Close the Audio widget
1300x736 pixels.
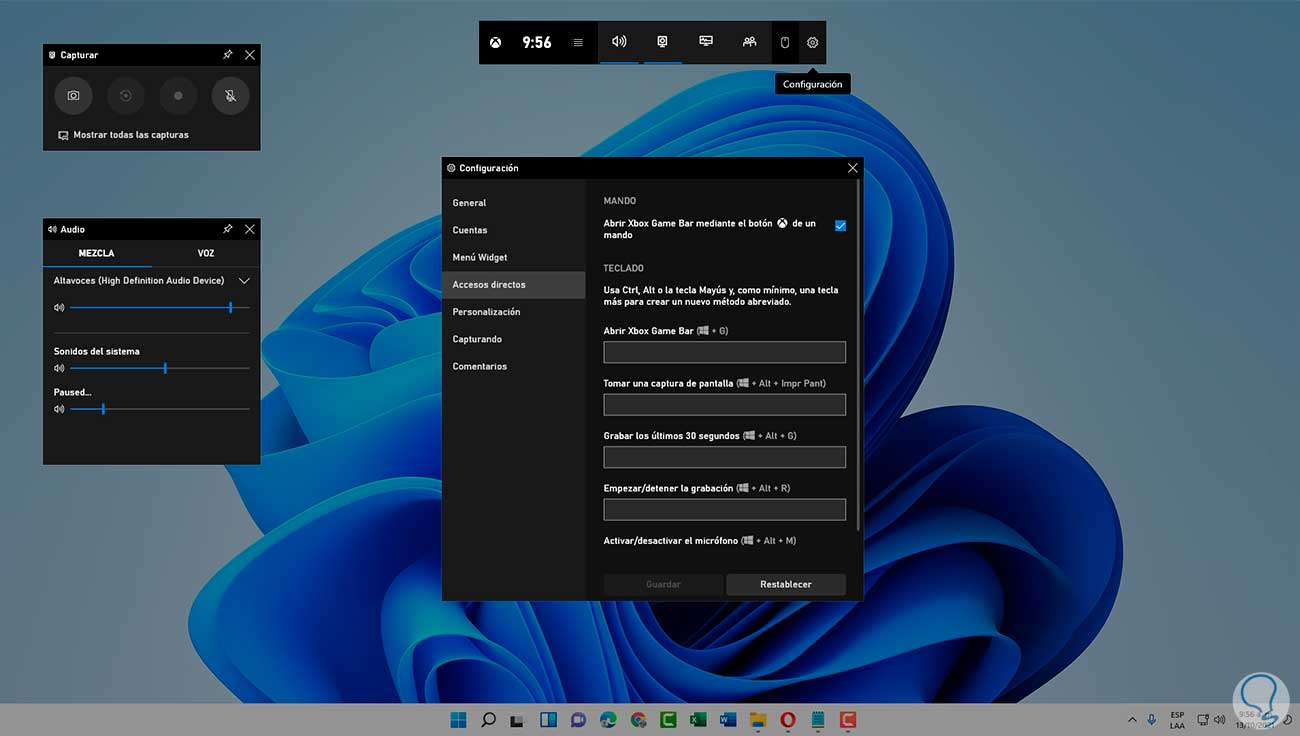pyautogui.click(x=250, y=229)
